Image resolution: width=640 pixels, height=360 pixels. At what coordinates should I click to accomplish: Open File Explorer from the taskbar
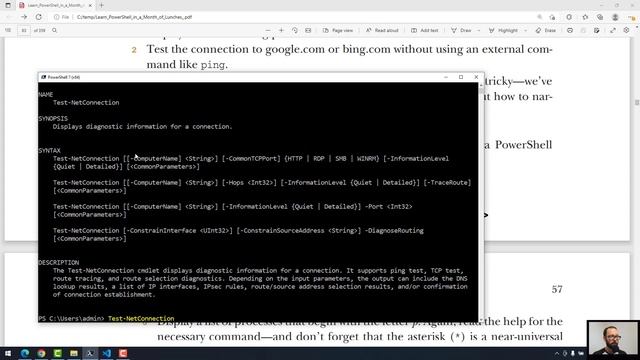point(74,353)
